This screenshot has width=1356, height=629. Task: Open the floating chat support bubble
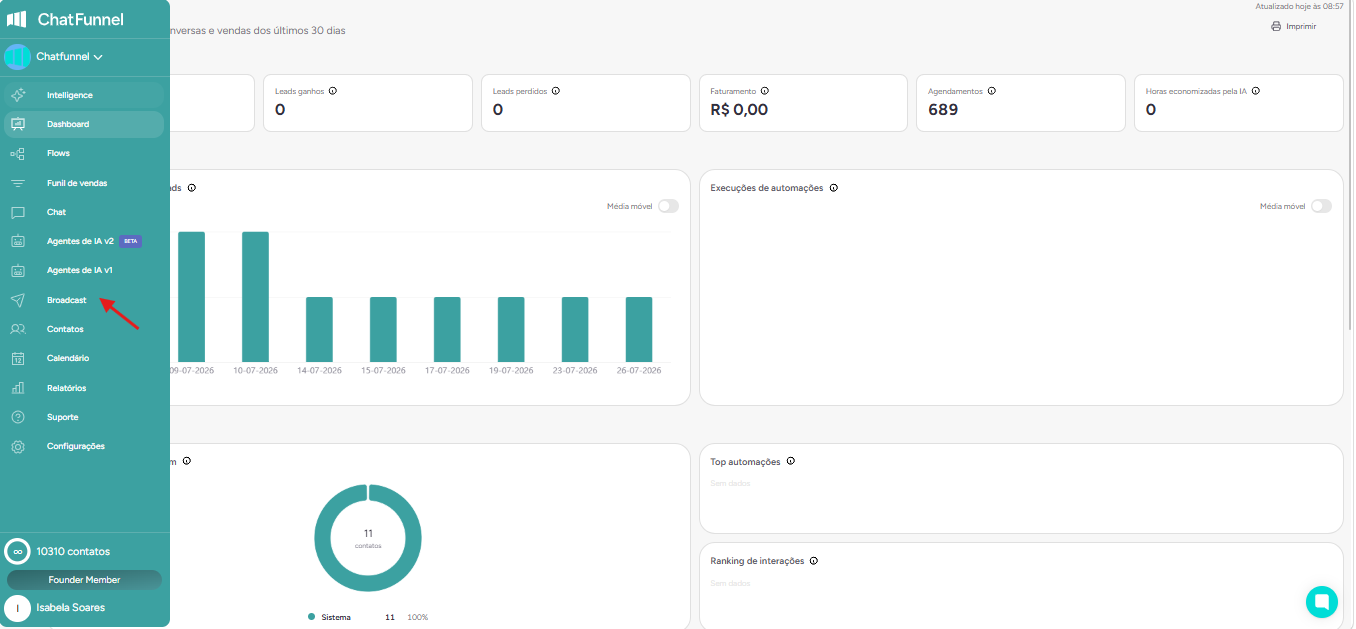(1321, 602)
